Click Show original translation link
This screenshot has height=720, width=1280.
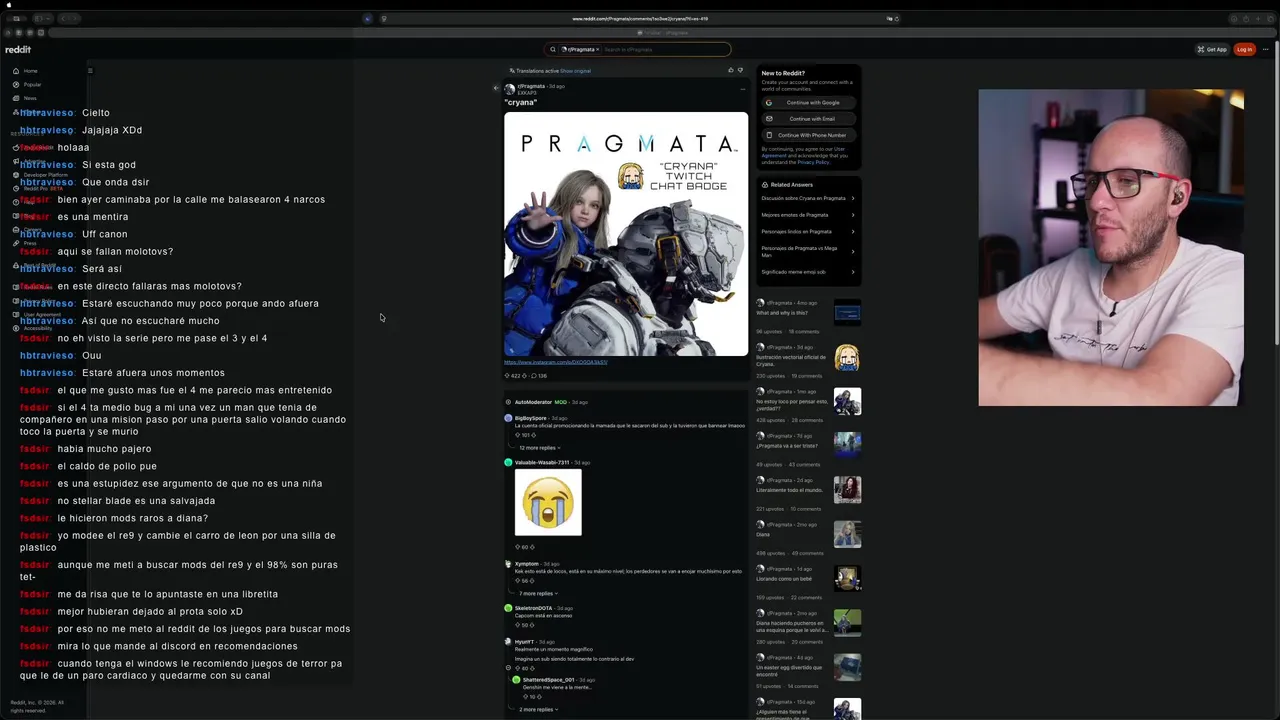click(575, 71)
